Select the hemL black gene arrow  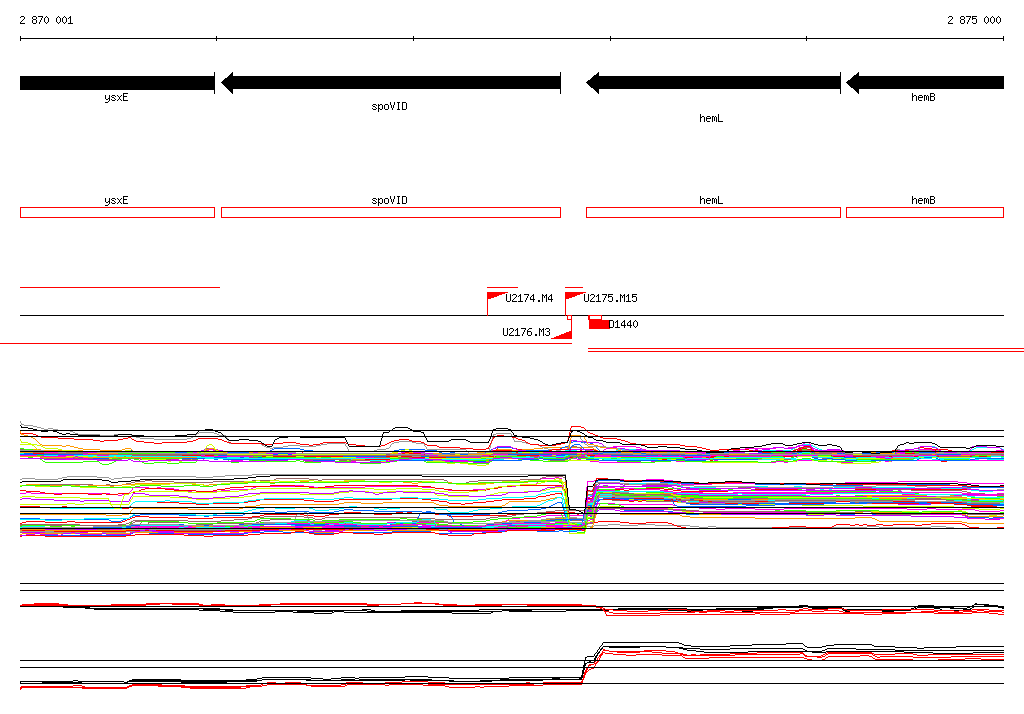coord(713,83)
